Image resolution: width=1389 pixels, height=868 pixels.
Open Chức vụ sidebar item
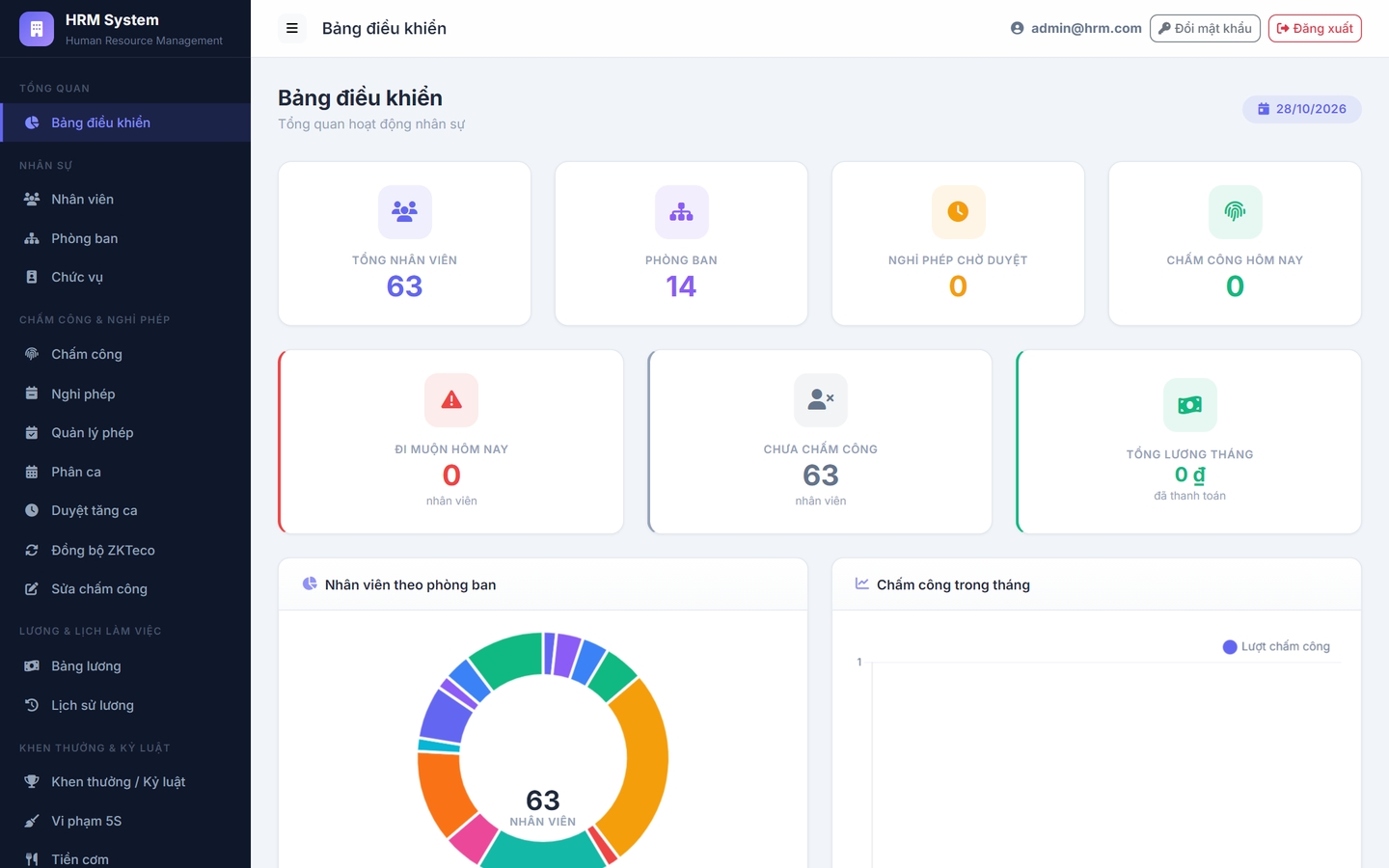[x=125, y=277]
